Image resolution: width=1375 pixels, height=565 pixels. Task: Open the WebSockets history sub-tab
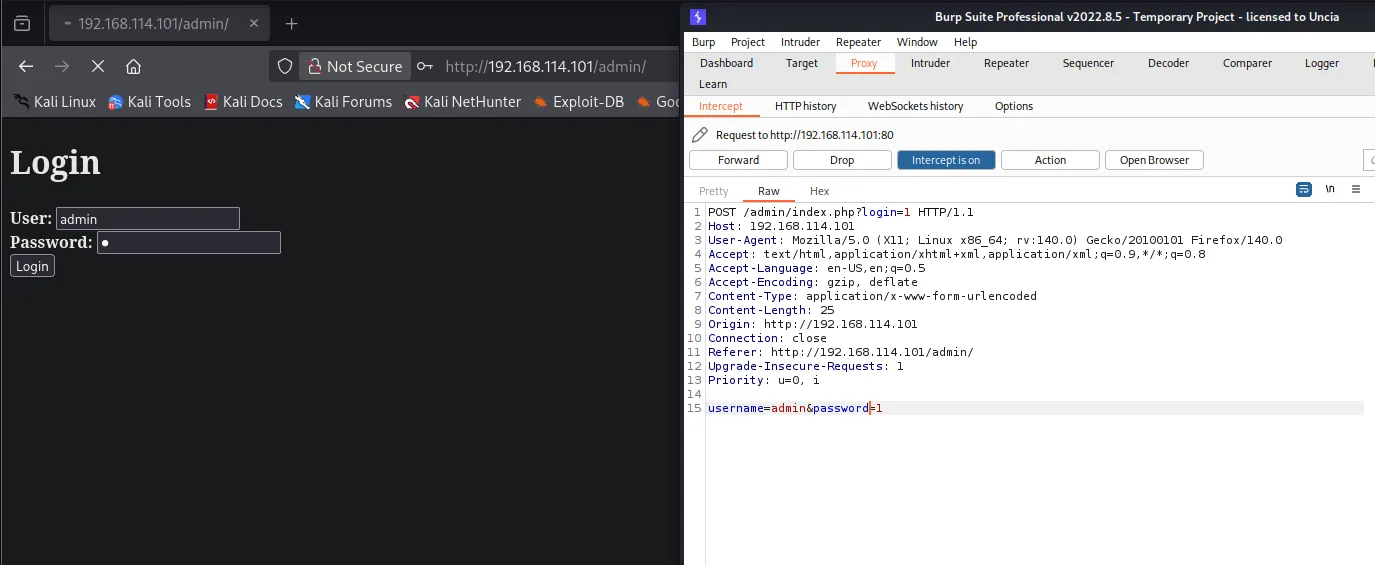pyautogui.click(x=915, y=106)
